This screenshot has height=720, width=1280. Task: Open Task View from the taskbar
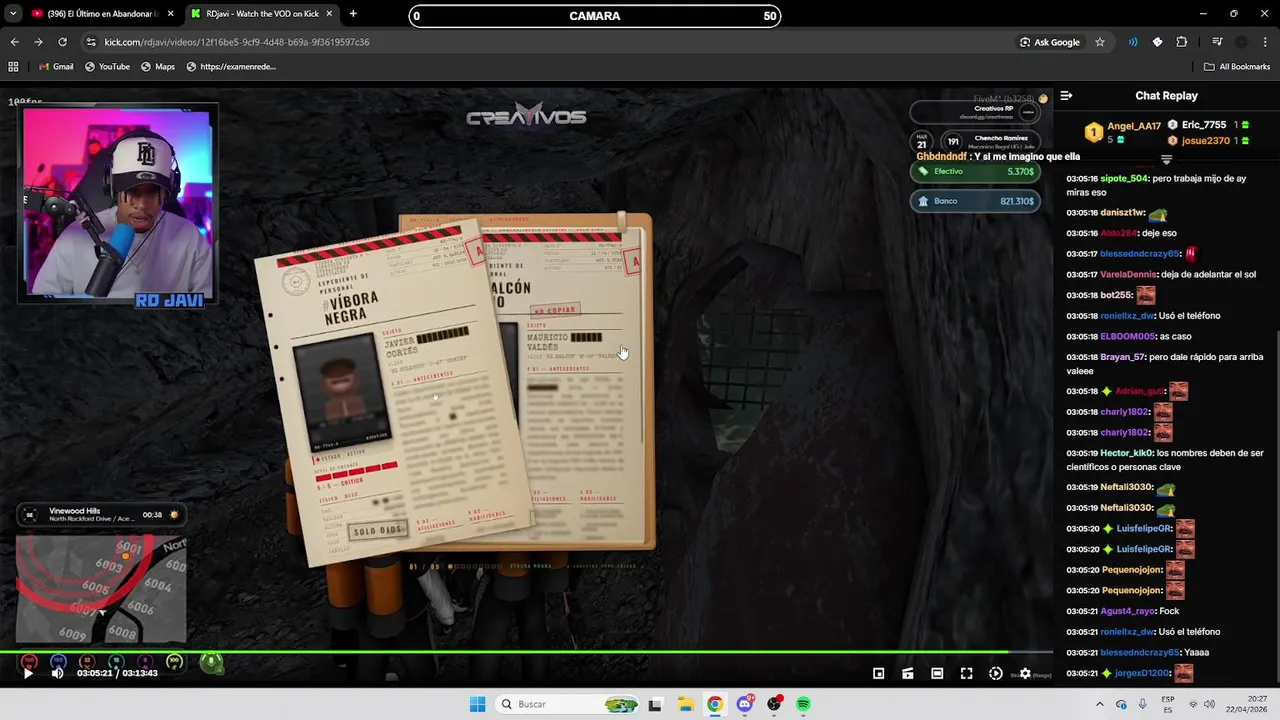(655, 704)
